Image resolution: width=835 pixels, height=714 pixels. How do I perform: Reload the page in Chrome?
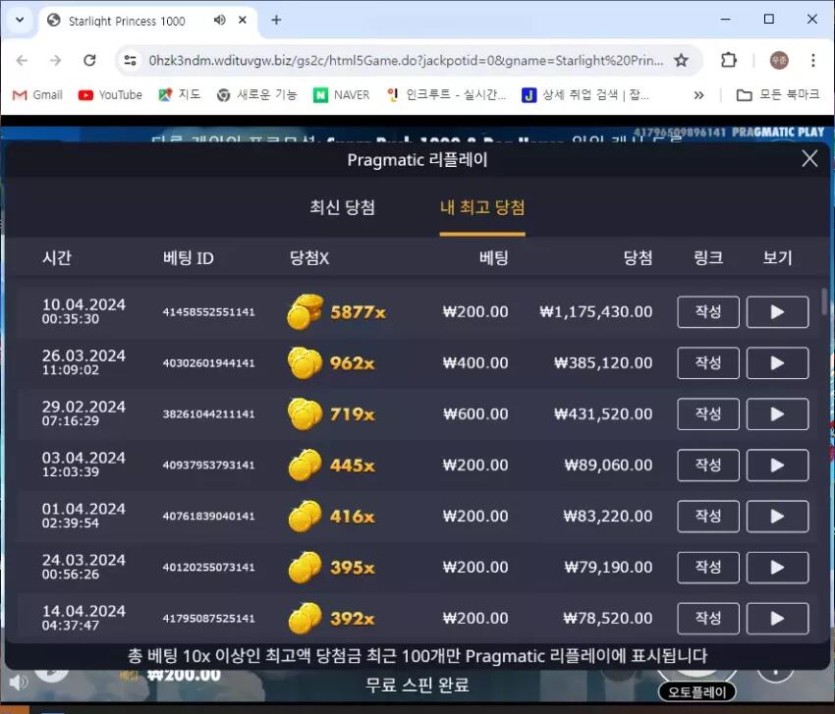tap(89, 61)
